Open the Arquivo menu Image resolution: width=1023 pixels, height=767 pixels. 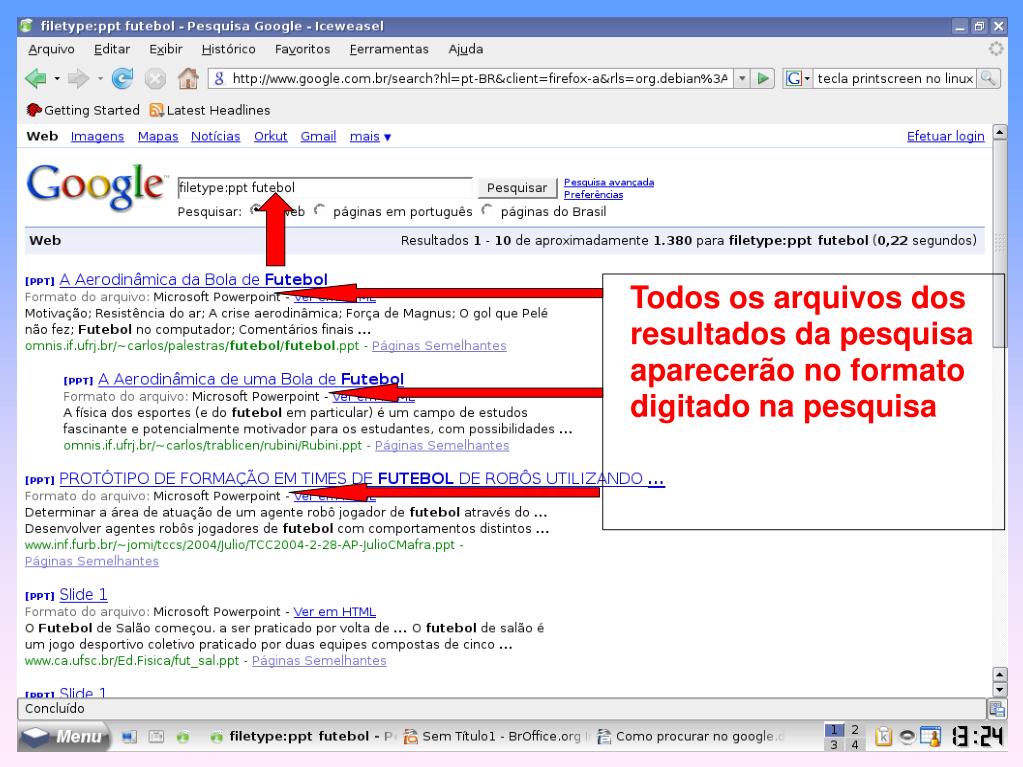52,49
